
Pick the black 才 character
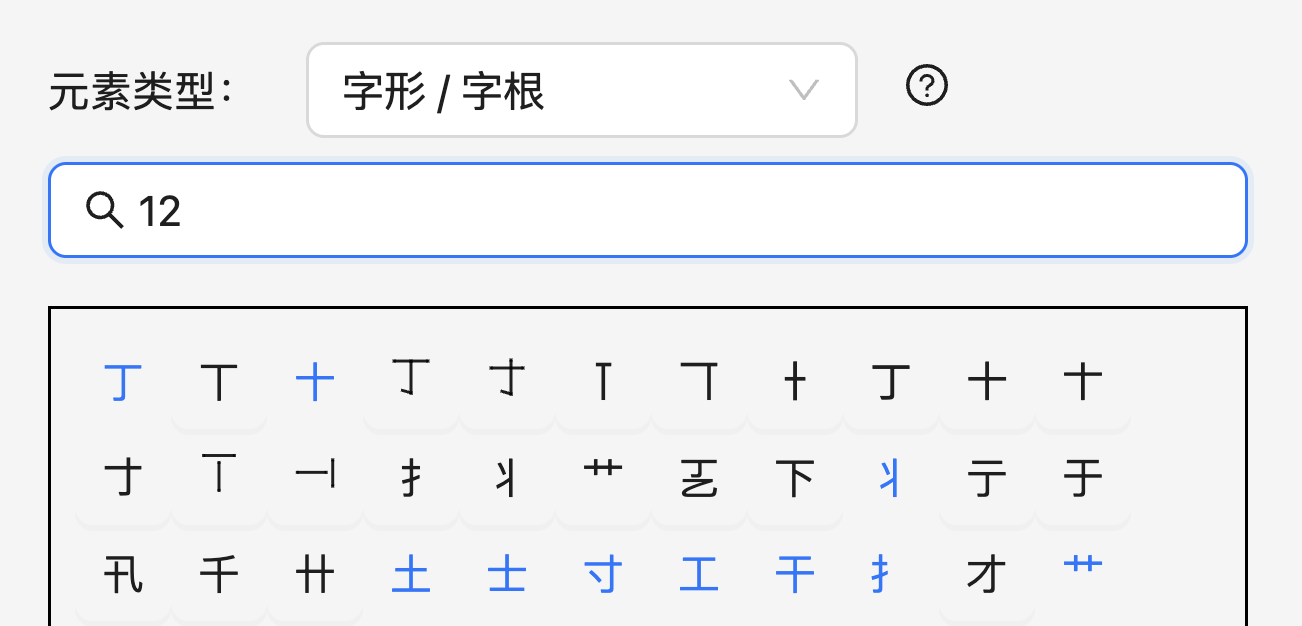(987, 575)
